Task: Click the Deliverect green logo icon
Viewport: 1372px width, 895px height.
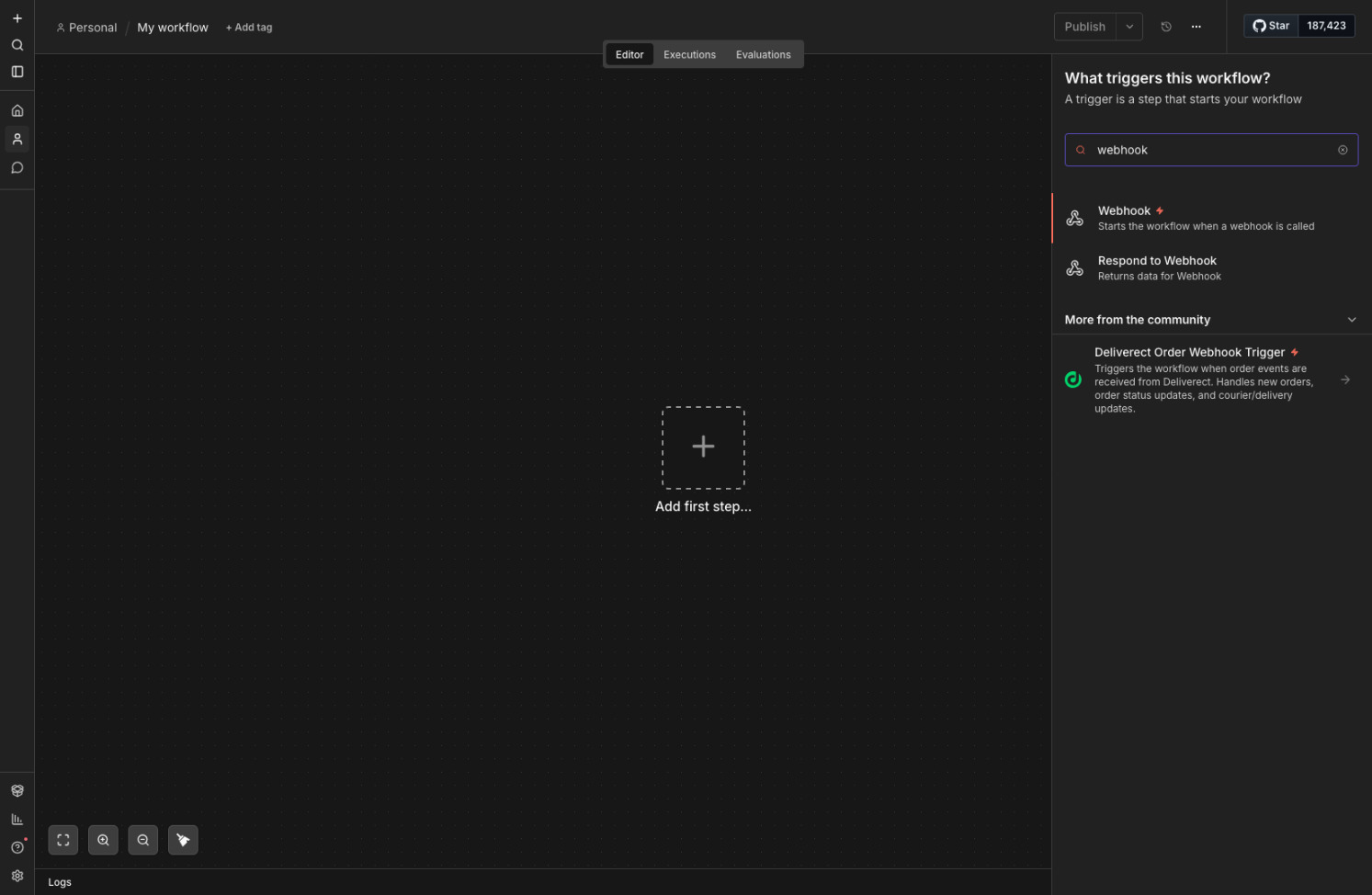Action: tap(1072, 380)
